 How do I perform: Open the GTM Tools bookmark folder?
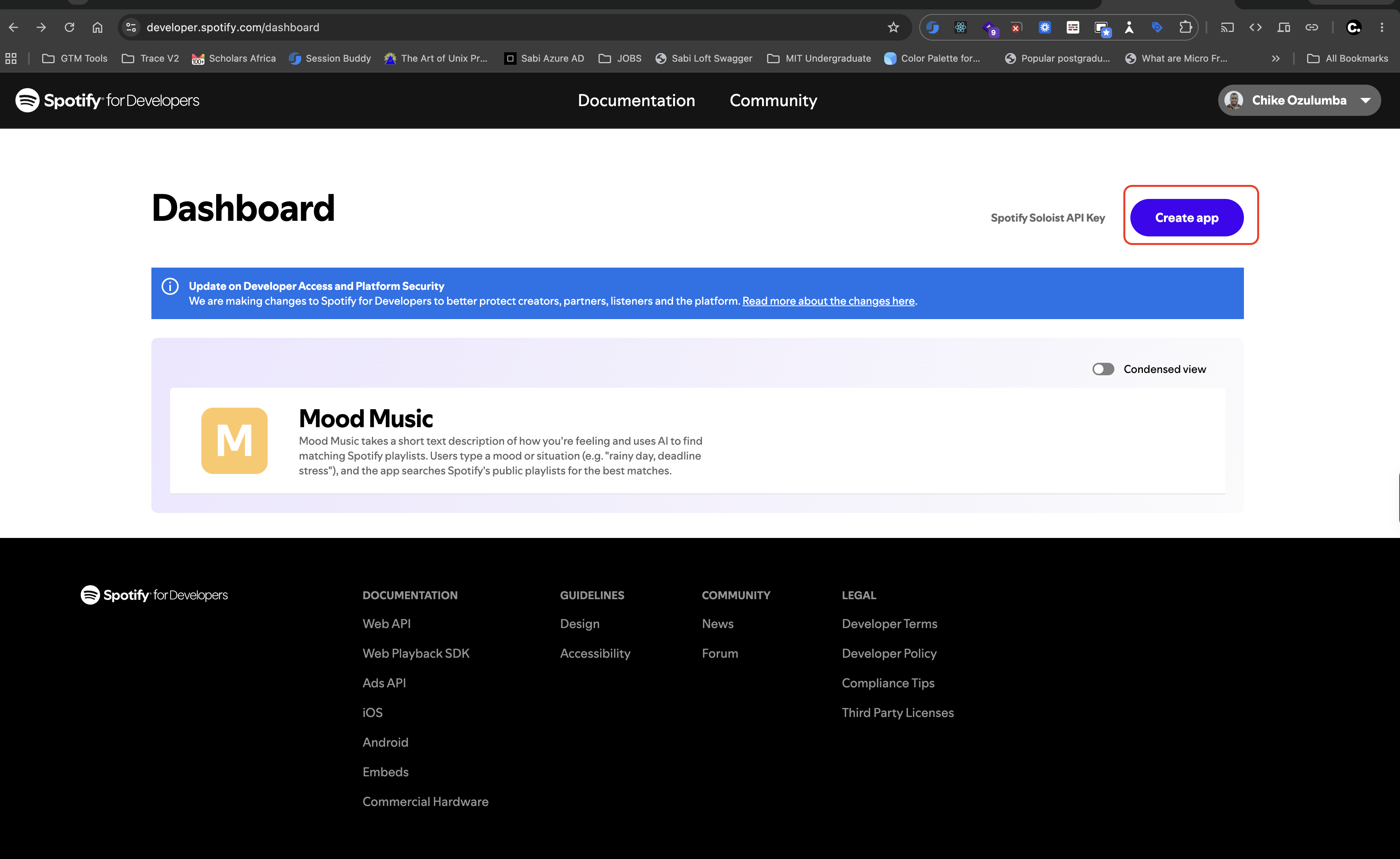point(75,59)
